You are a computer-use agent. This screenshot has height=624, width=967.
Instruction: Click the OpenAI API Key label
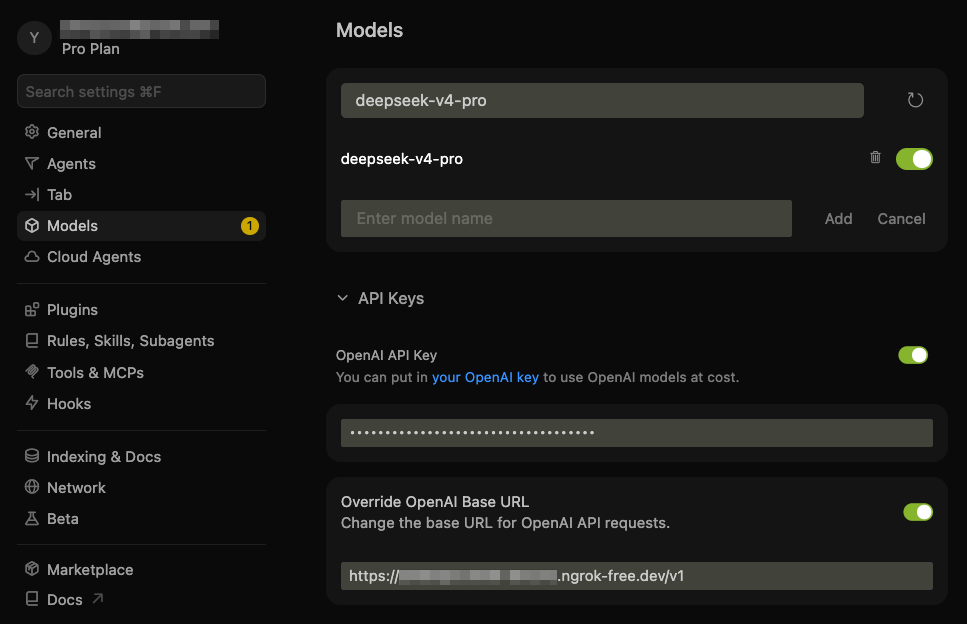386,355
